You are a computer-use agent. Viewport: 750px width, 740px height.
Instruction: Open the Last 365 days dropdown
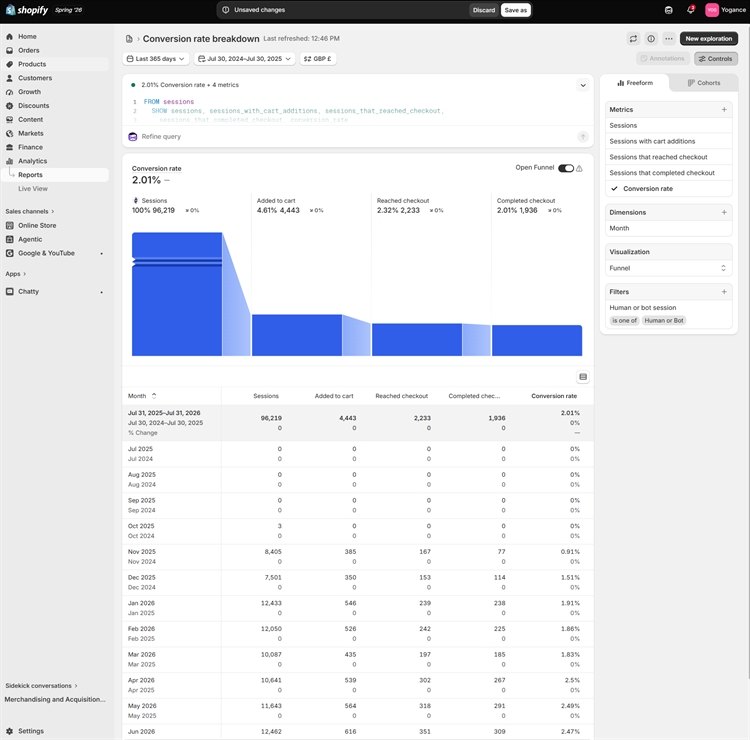[155, 59]
